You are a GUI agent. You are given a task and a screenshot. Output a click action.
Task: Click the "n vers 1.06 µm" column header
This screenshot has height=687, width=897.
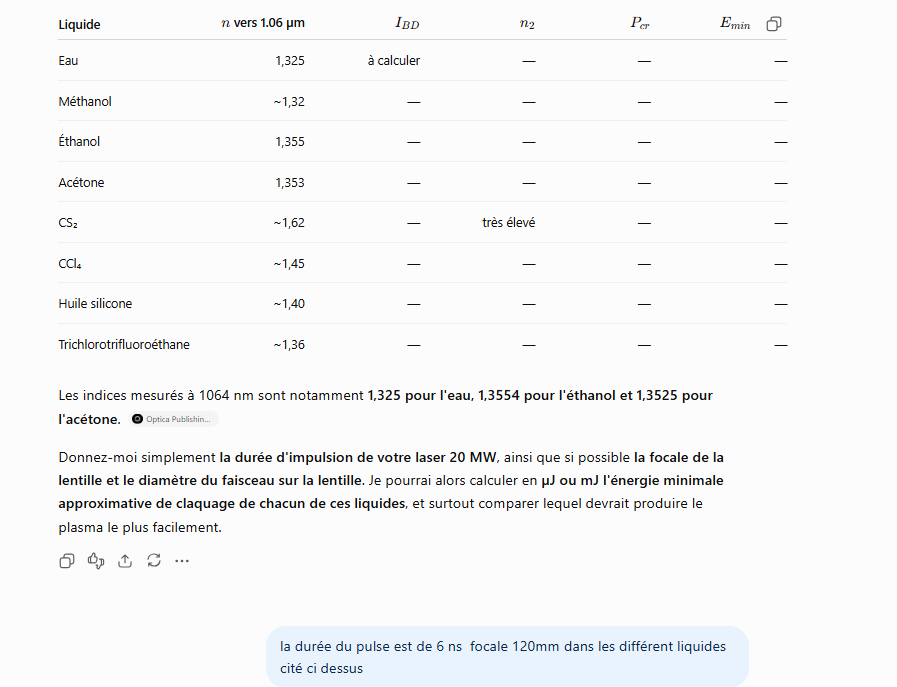pyautogui.click(x=263, y=23)
